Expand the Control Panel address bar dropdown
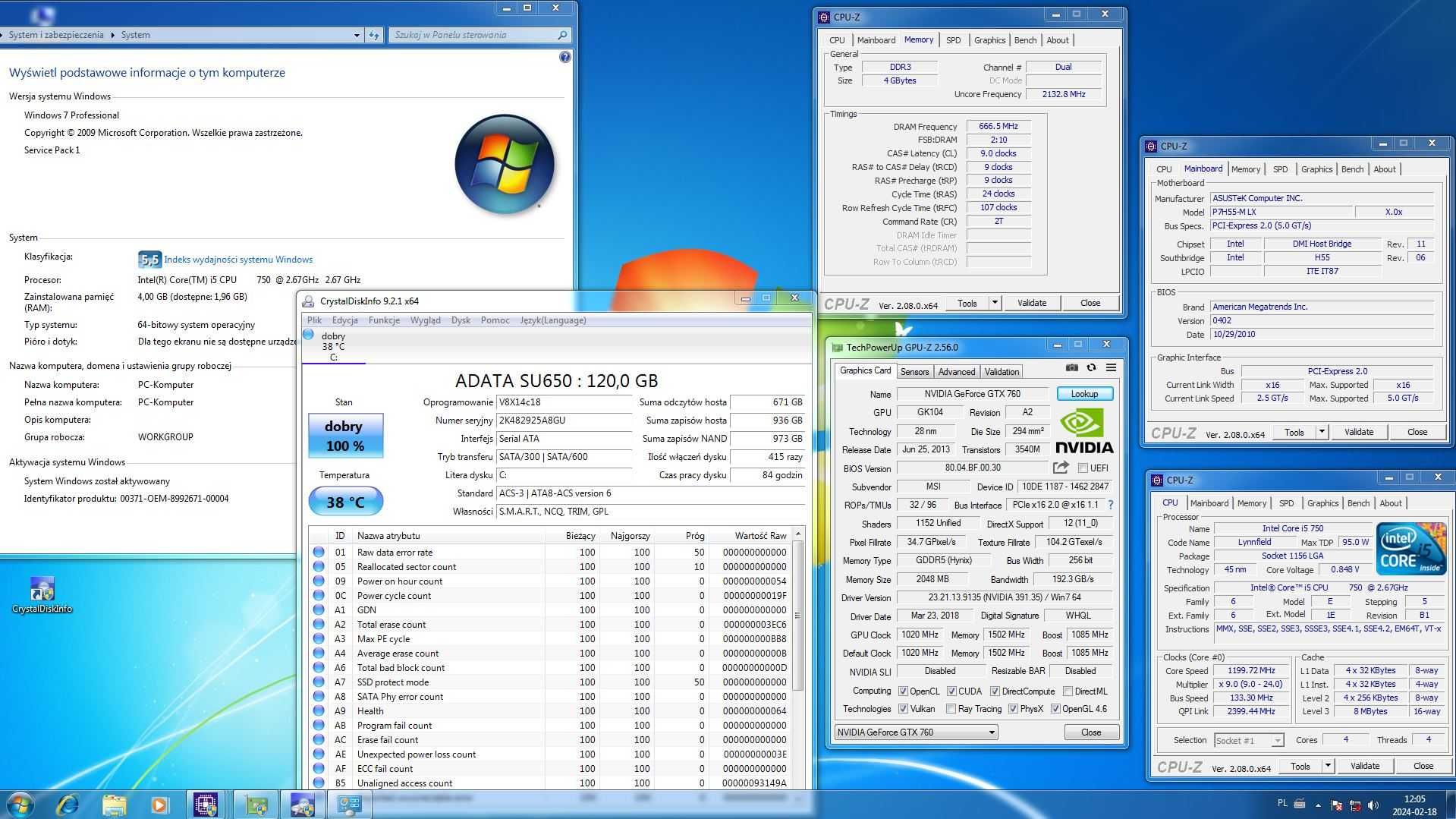This screenshot has width=1456, height=819. (357, 35)
